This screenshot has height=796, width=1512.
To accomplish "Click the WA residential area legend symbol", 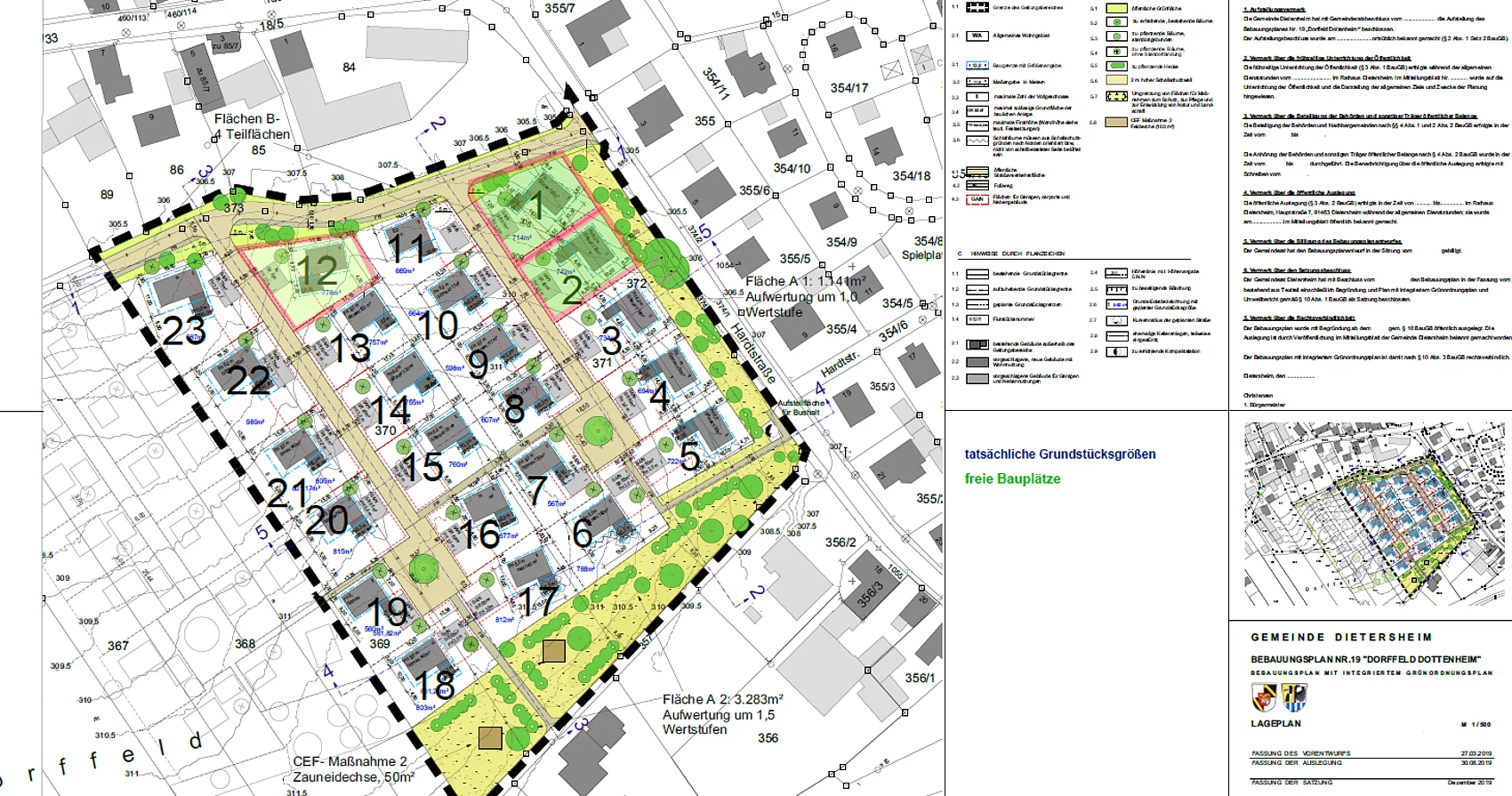I will (x=977, y=36).
